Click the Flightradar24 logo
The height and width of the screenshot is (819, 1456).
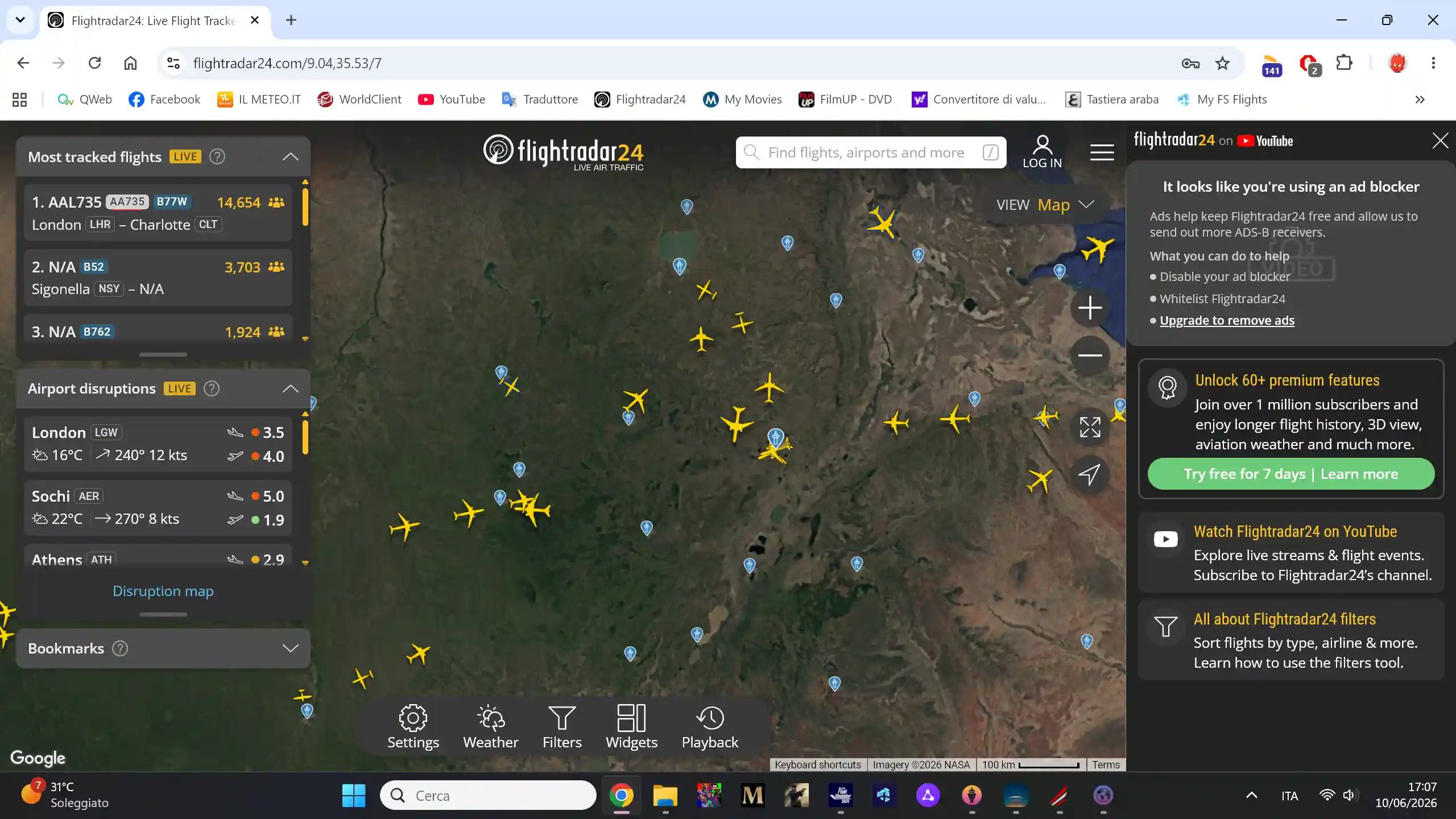click(563, 152)
